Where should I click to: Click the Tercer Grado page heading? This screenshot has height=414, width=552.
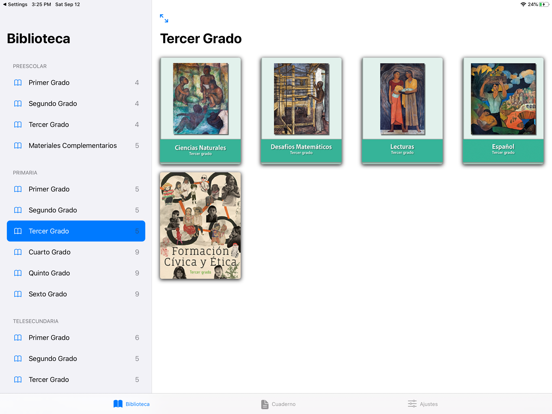(x=201, y=38)
